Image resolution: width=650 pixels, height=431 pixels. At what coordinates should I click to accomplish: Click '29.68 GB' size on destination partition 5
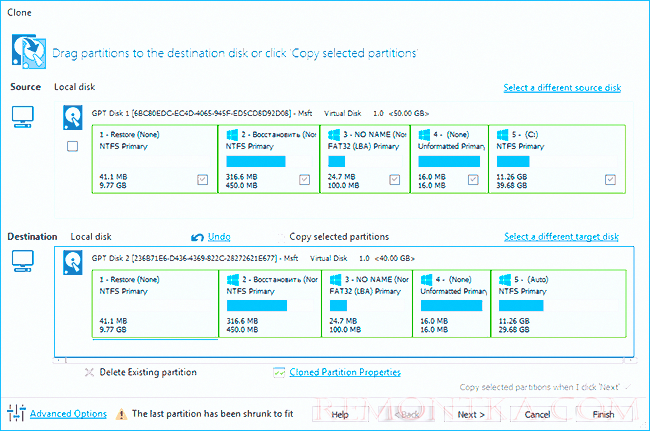point(514,330)
